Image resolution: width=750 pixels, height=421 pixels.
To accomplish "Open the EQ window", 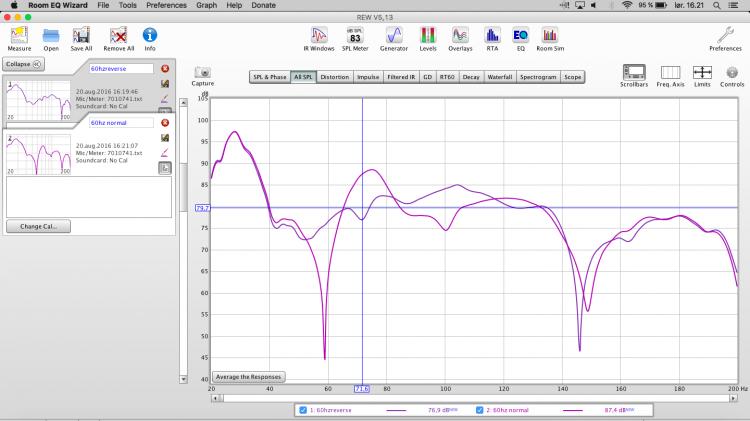I will pyautogui.click(x=520, y=37).
